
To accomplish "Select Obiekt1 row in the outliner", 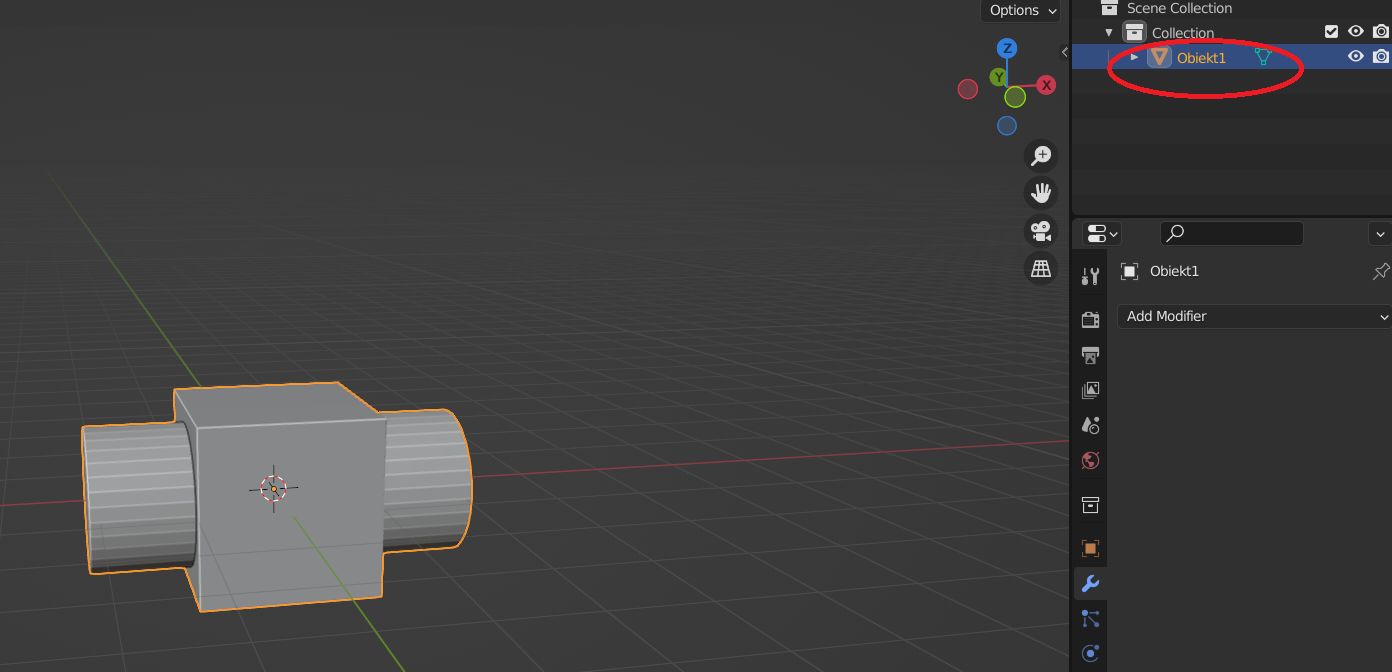I will pyautogui.click(x=1232, y=57).
